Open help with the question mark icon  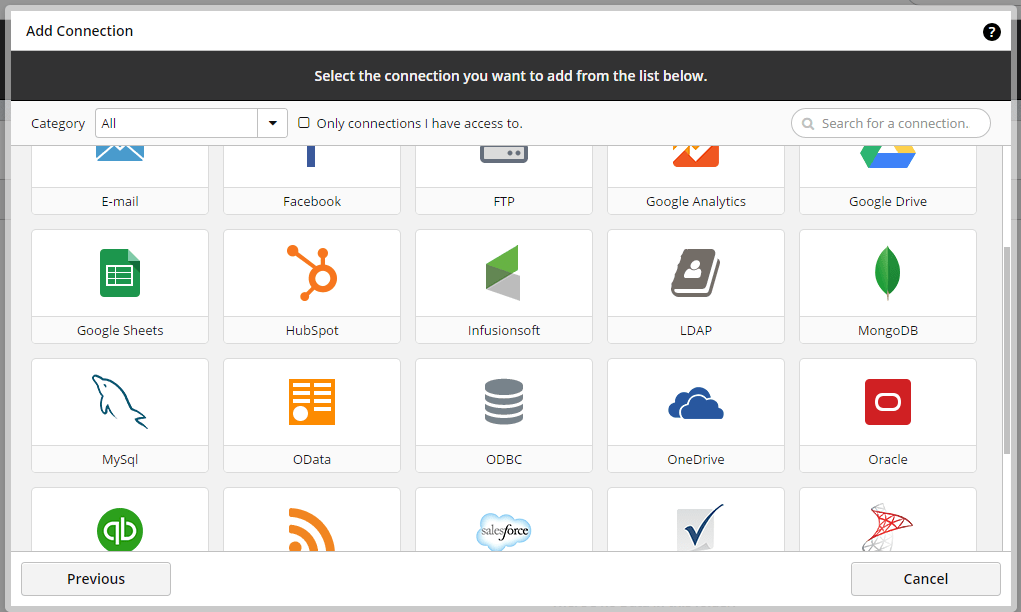point(991,31)
